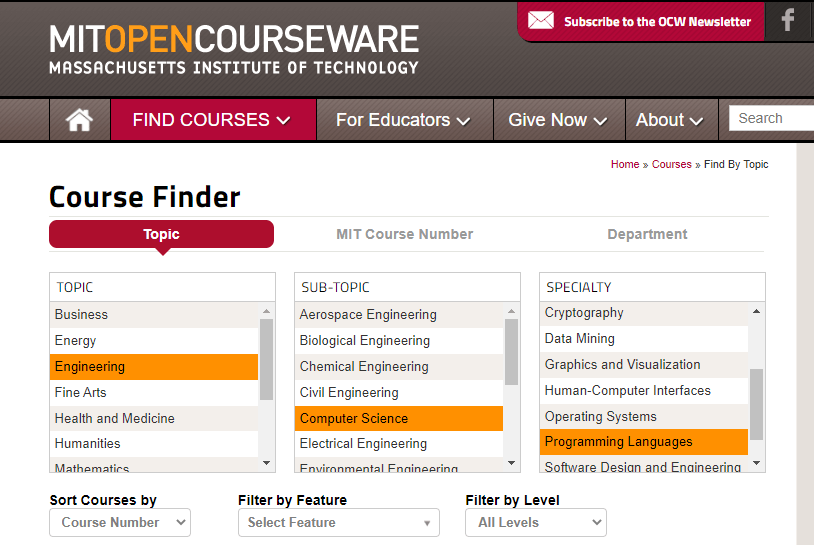The image size is (814, 545).
Task: Follow the Courses breadcrumb link
Action: coord(672,164)
